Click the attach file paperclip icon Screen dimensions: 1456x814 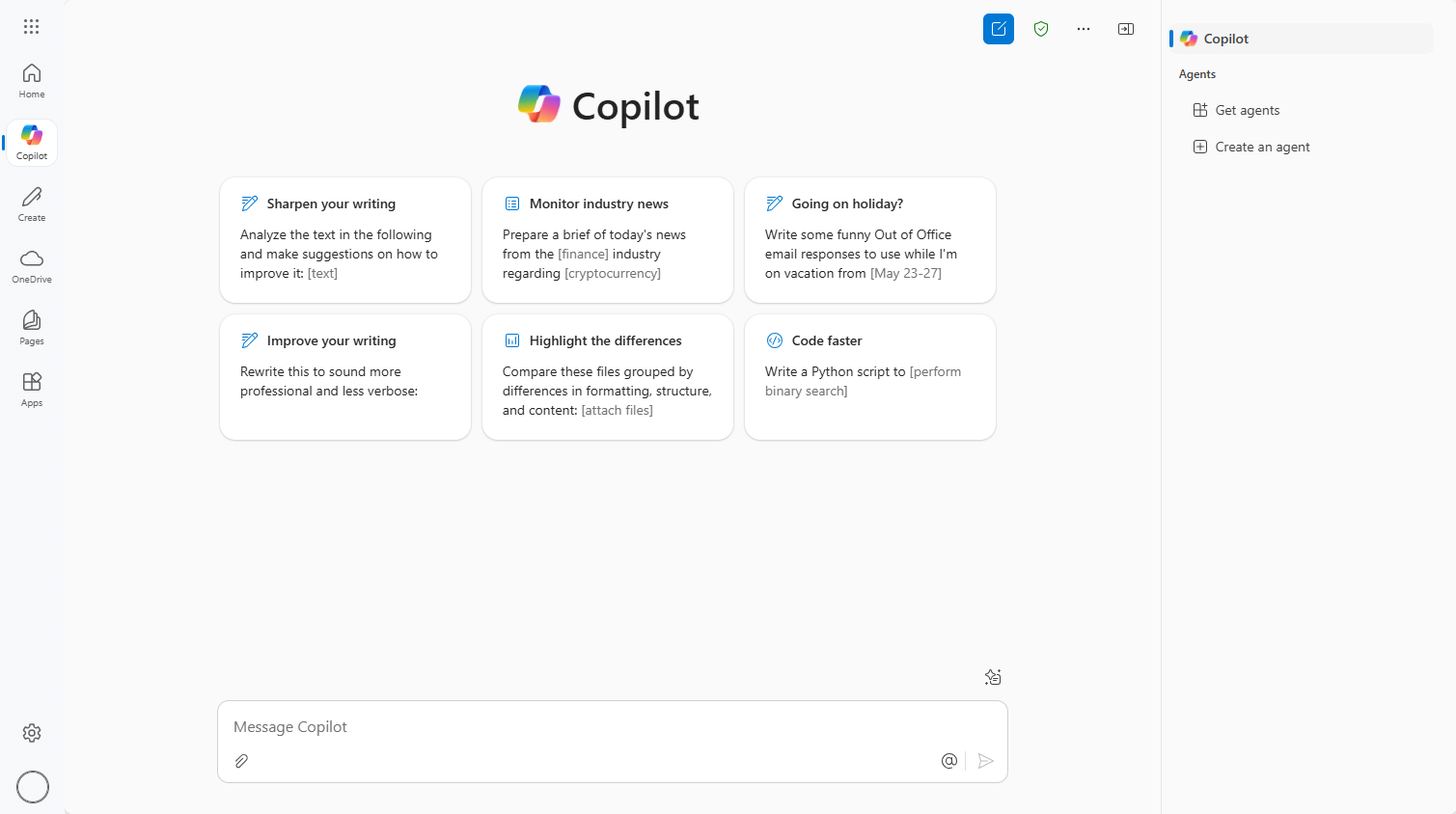coord(242,761)
